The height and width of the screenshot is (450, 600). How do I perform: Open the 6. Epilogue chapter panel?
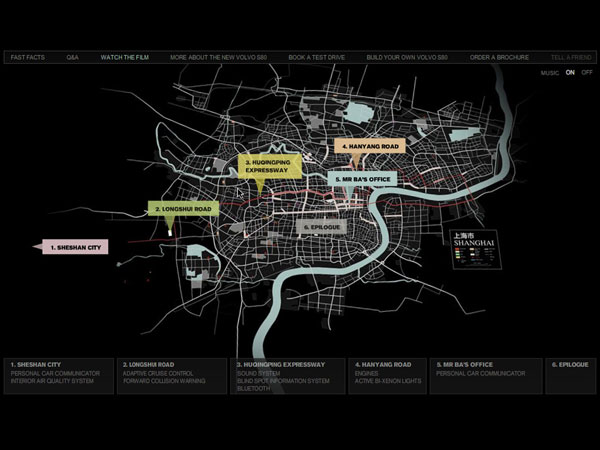(x=571, y=376)
